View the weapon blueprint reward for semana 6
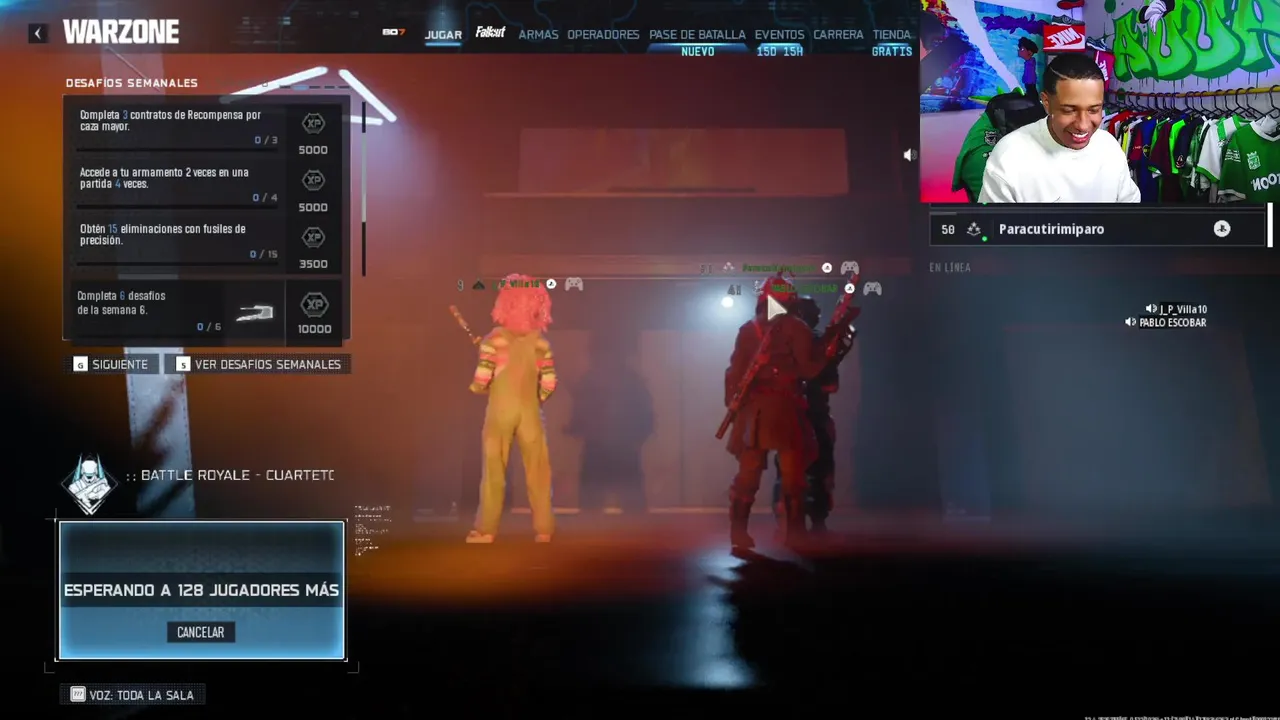Image resolution: width=1280 pixels, height=720 pixels. 254,313
